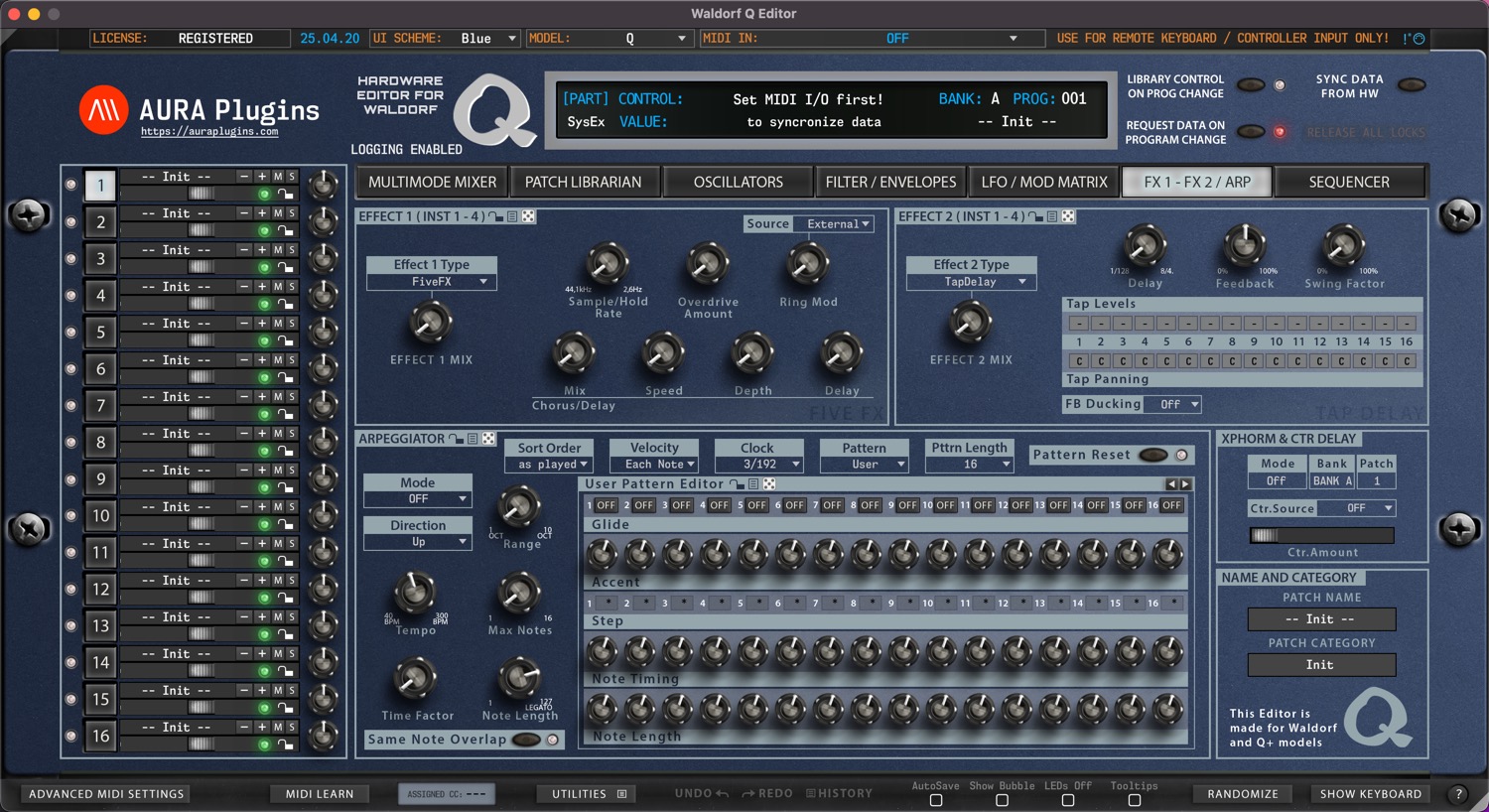1489x812 pixels.
Task: Click the Show Keyboard button
Action: click(1371, 794)
